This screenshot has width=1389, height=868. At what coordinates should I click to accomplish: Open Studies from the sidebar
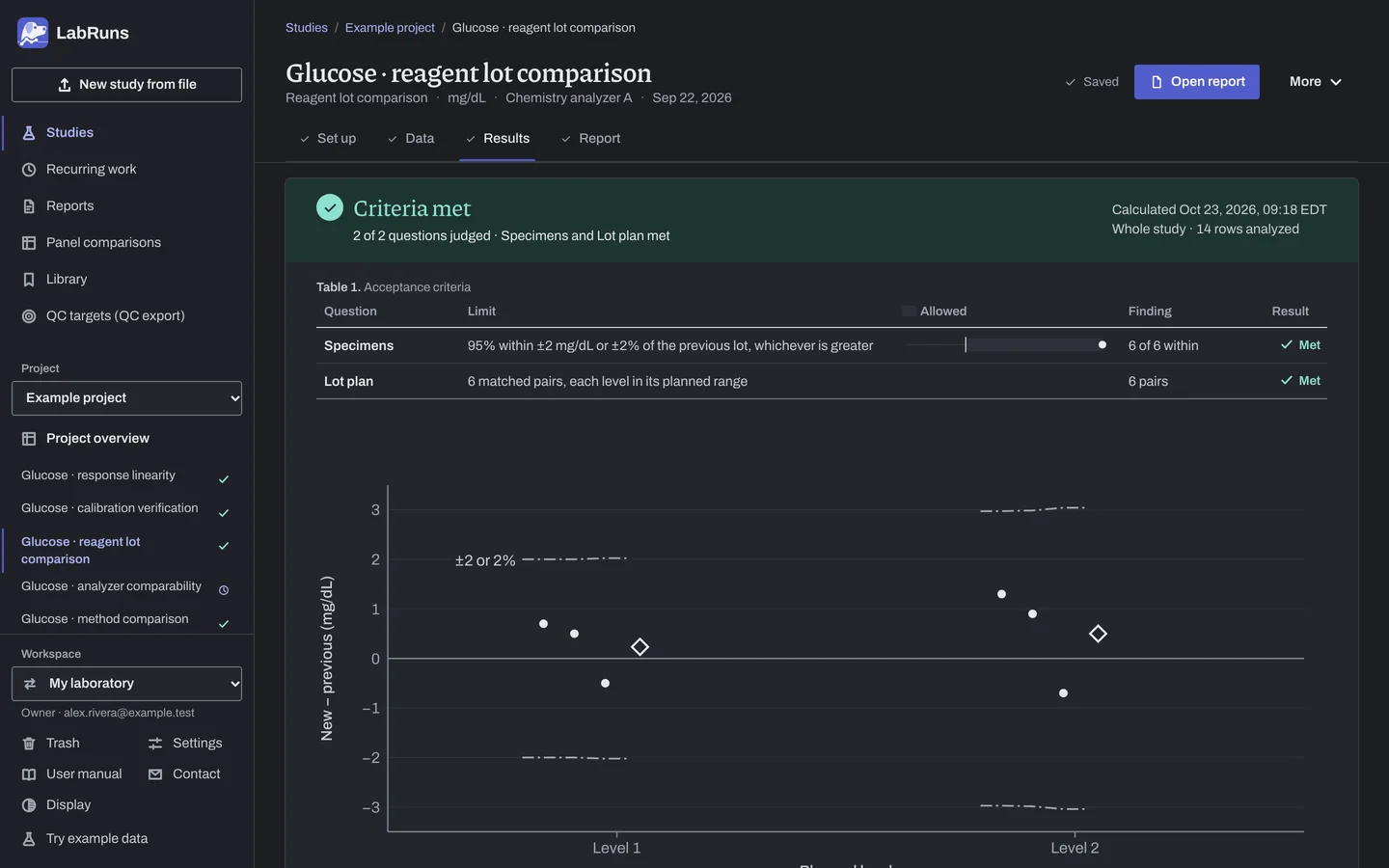click(x=127, y=133)
